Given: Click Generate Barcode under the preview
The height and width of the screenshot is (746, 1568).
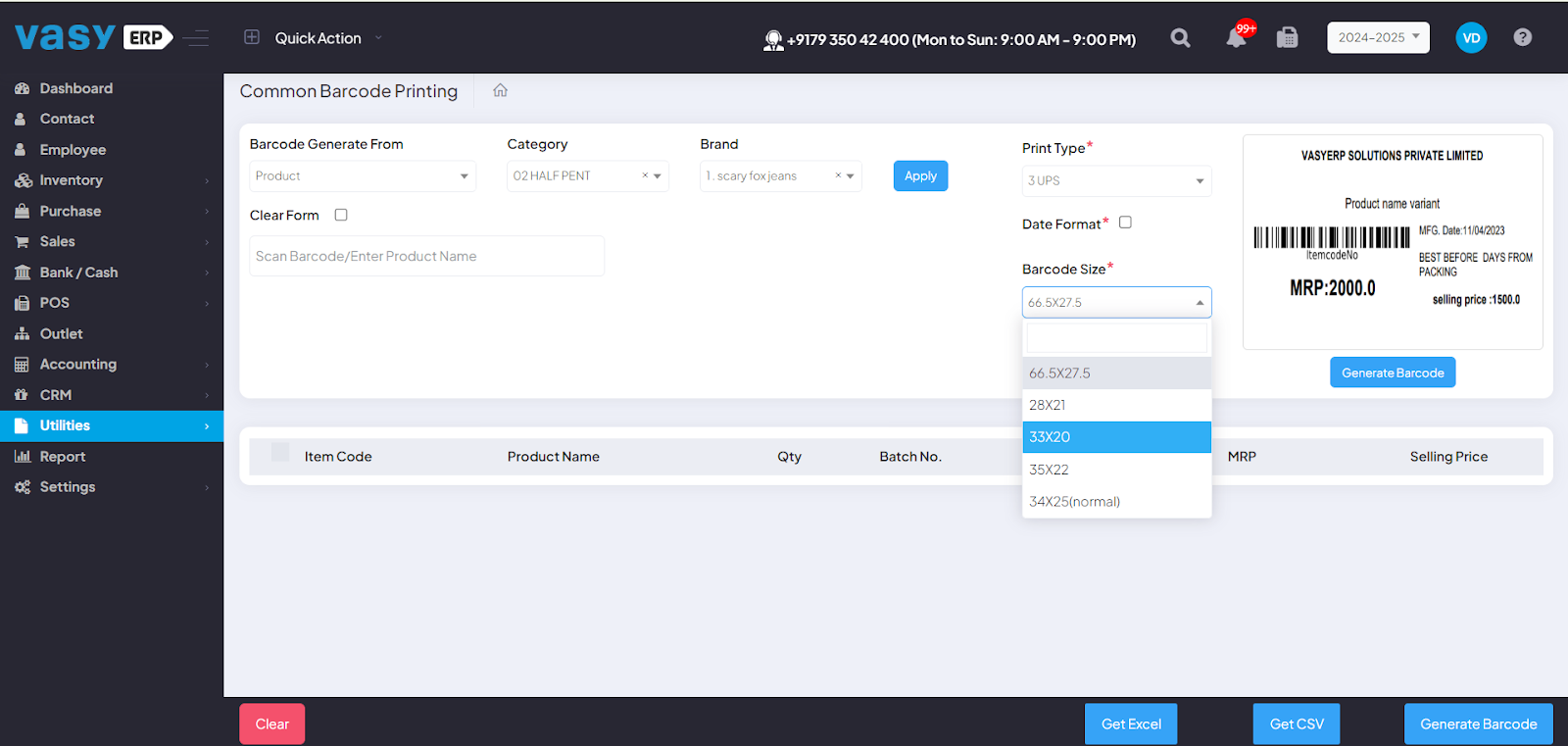Looking at the screenshot, I should [x=1393, y=373].
